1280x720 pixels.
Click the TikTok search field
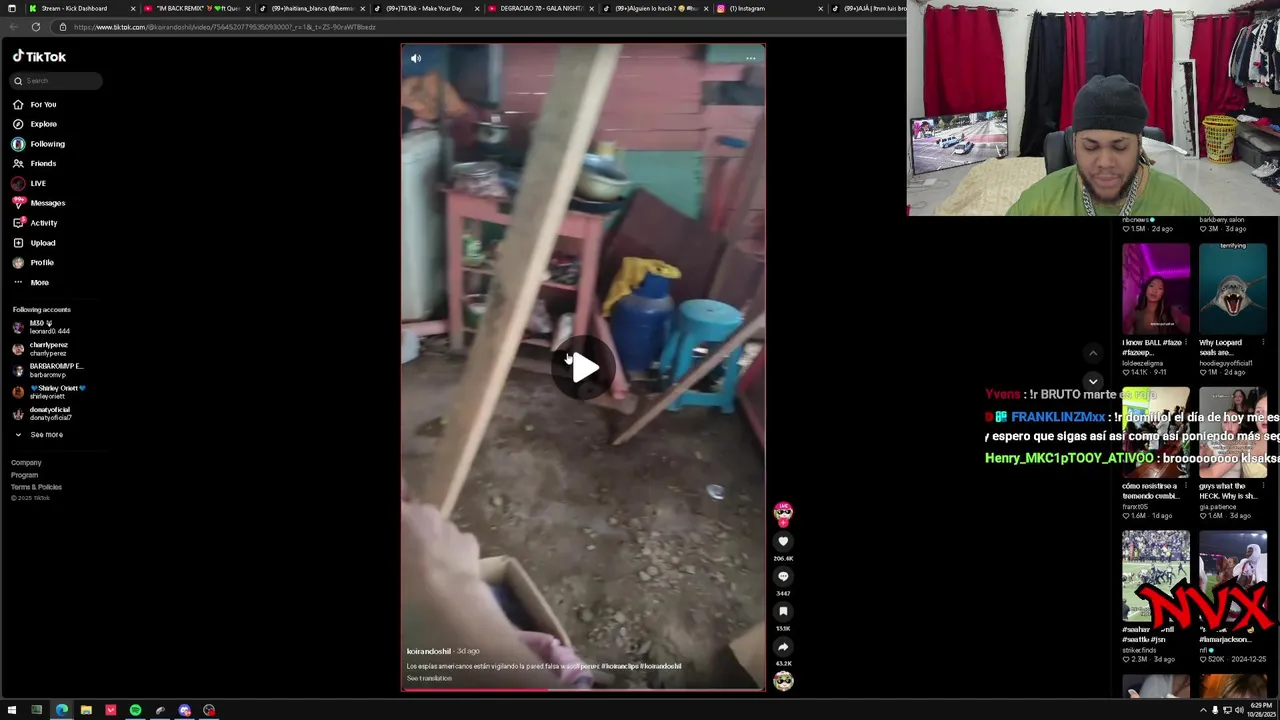coord(56,81)
